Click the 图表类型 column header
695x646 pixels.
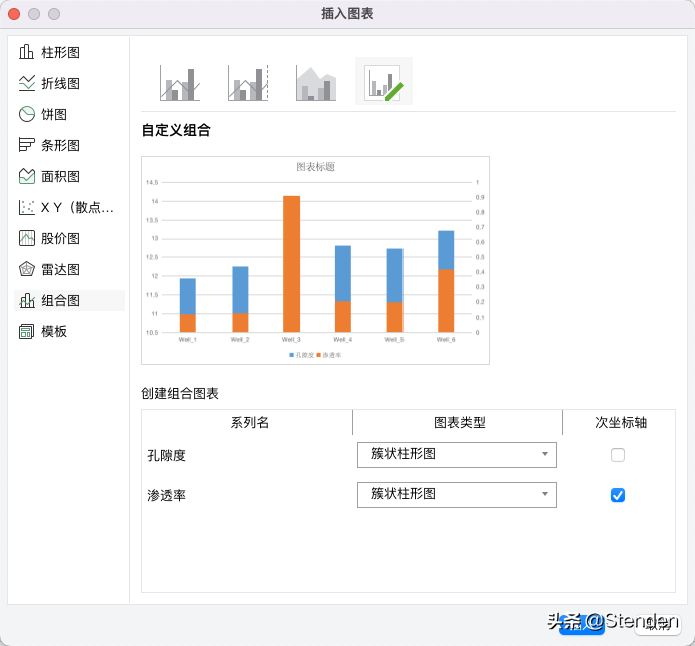tap(460, 423)
